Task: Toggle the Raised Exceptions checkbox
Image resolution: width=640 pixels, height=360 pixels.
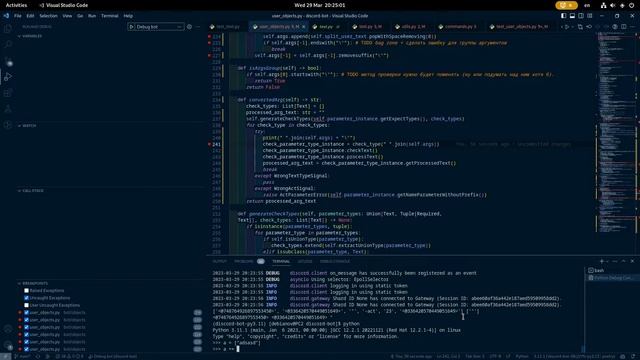Action: pyautogui.click(x=27, y=291)
